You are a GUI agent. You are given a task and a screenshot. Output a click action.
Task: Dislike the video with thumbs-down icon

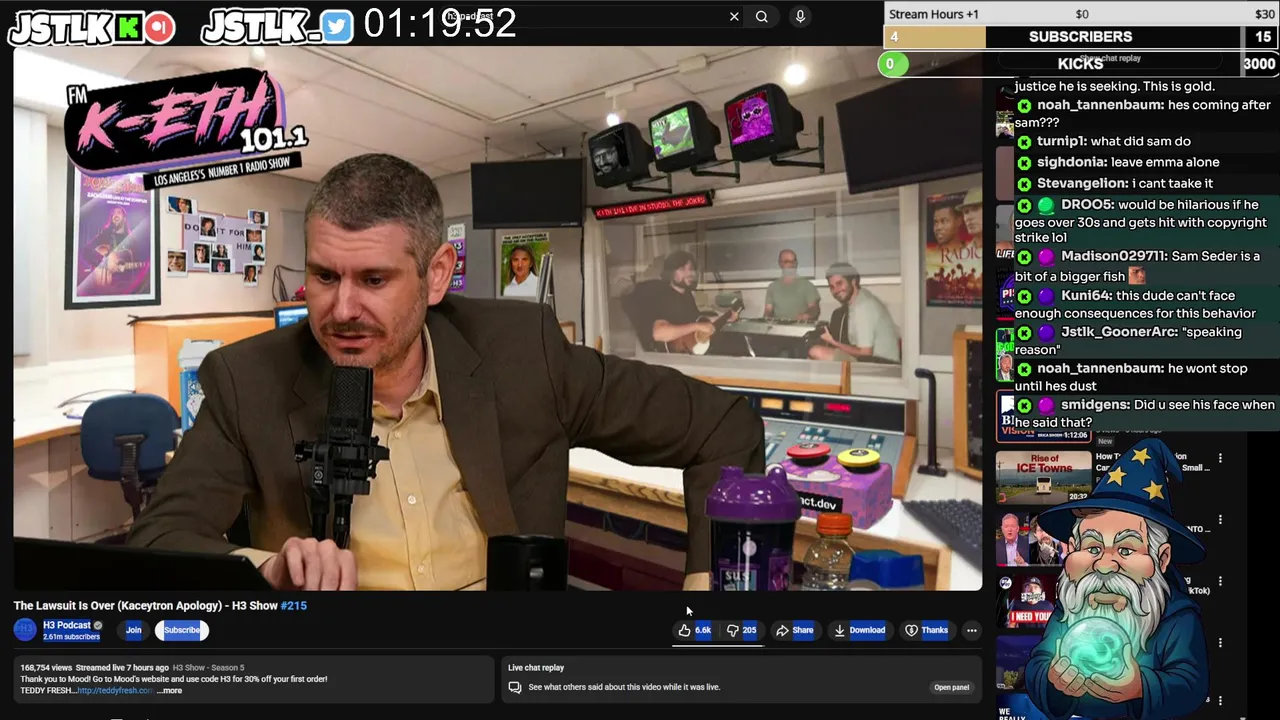tap(742, 630)
